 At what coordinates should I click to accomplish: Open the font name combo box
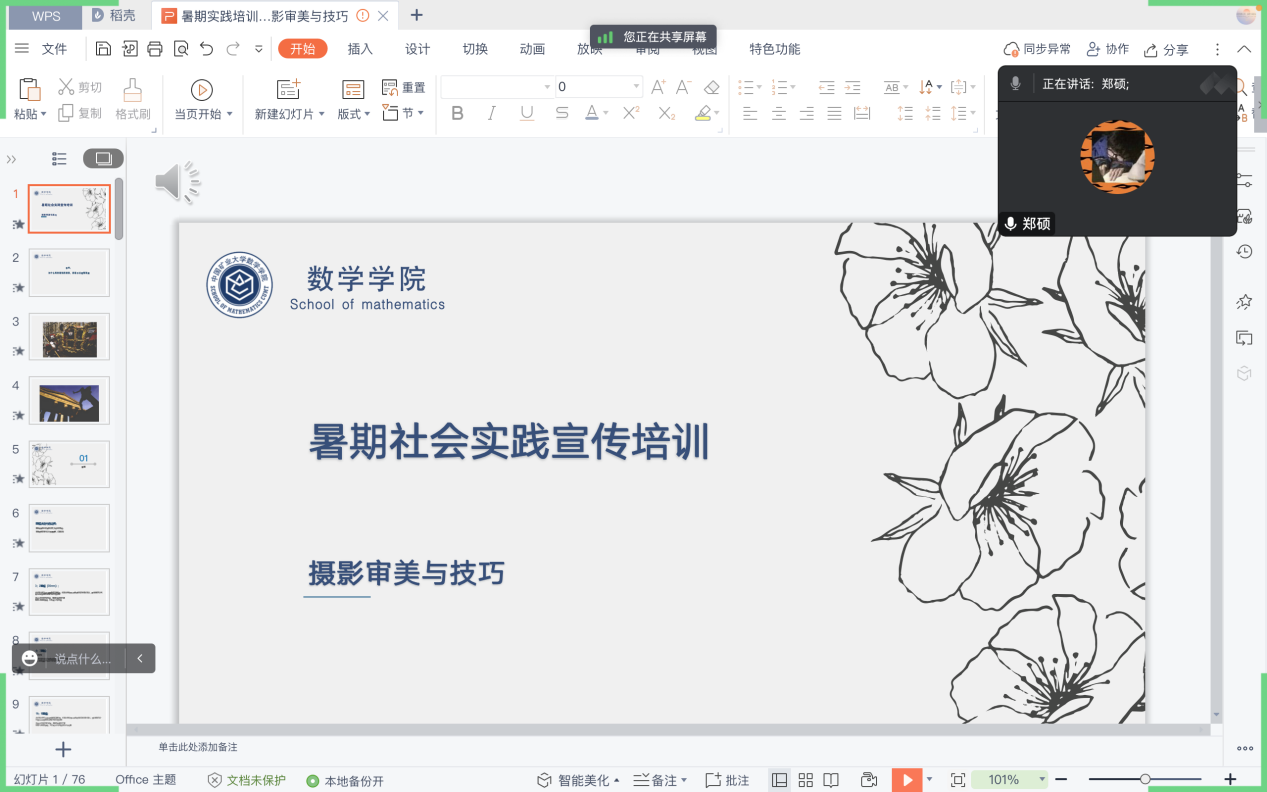tap(497, 87)
